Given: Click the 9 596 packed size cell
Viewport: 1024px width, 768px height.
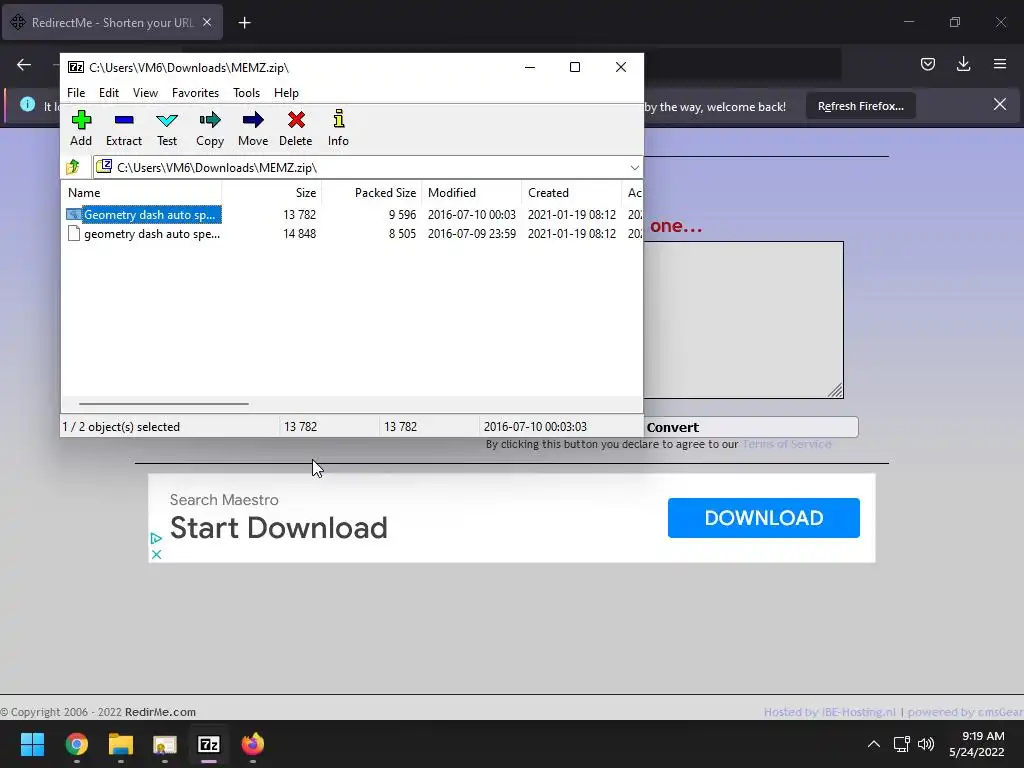Looking at the screenshot, I should [402, 214].
